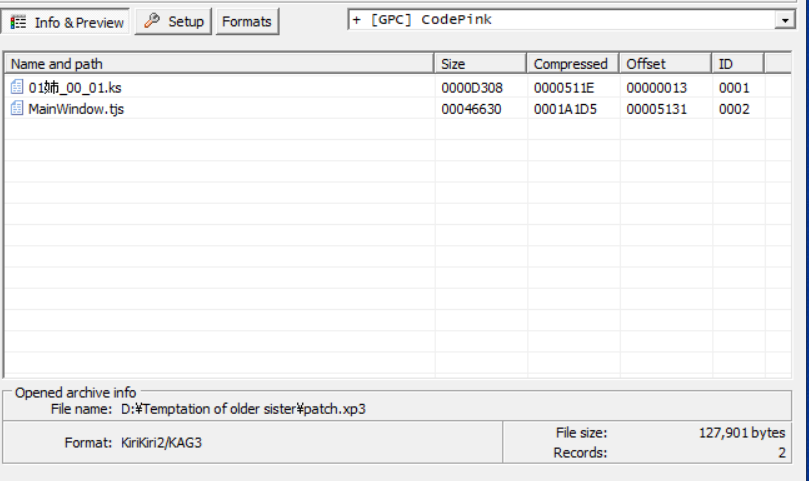This screenshot has height=481, width=809.
Task: Sort by Name and path column header
Action: click(219, 63)
